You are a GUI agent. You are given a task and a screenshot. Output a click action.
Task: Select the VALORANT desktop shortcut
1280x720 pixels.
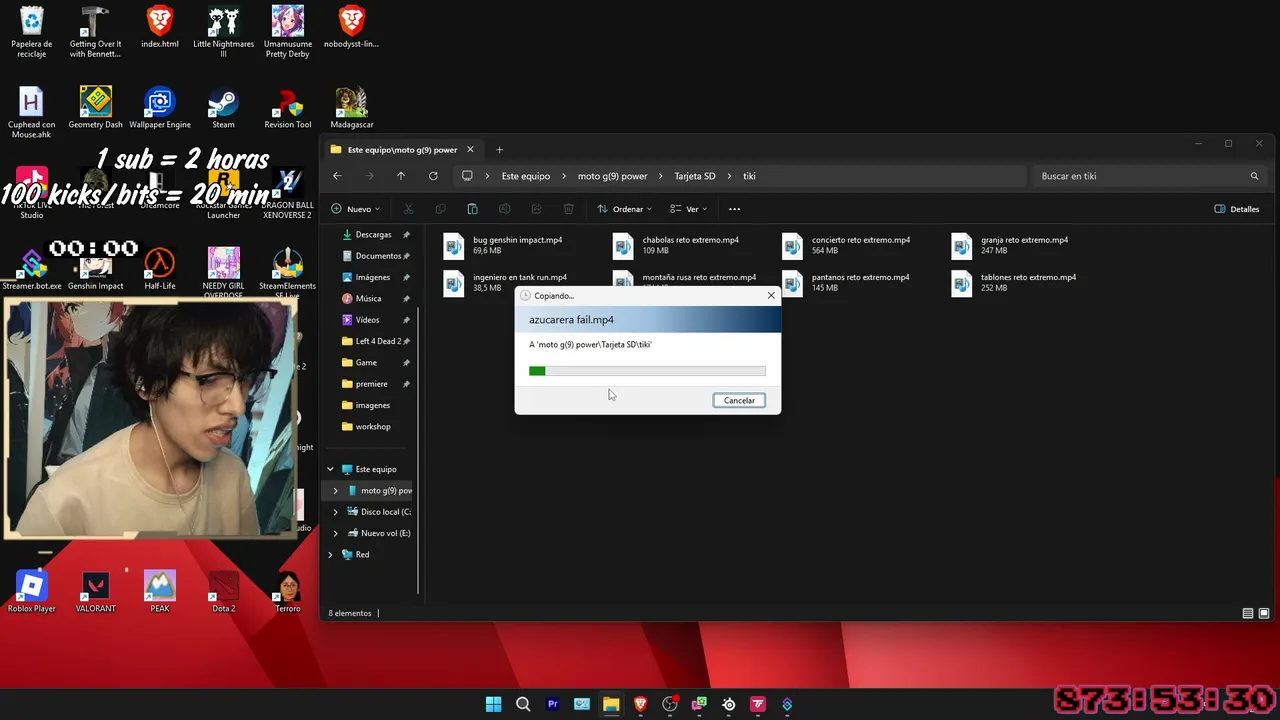(x=96, y=592)
